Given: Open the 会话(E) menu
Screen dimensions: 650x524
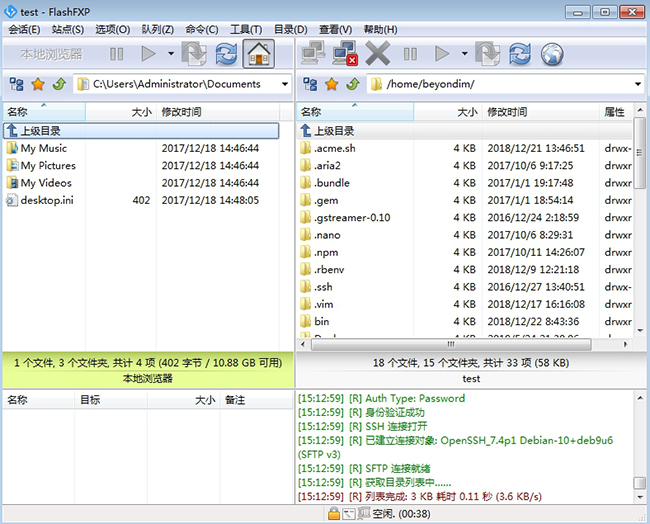Looking at the screenshot, I should (x=24, y=30).
